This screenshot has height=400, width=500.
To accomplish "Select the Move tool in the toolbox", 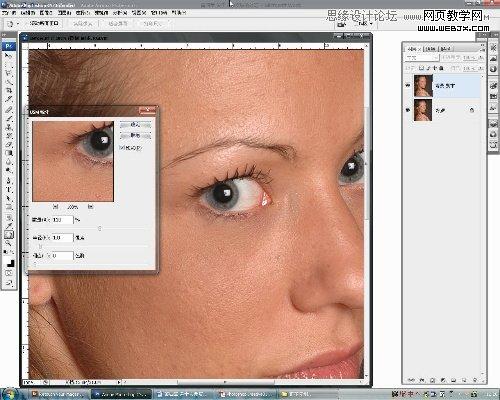I will pos(9,56).
